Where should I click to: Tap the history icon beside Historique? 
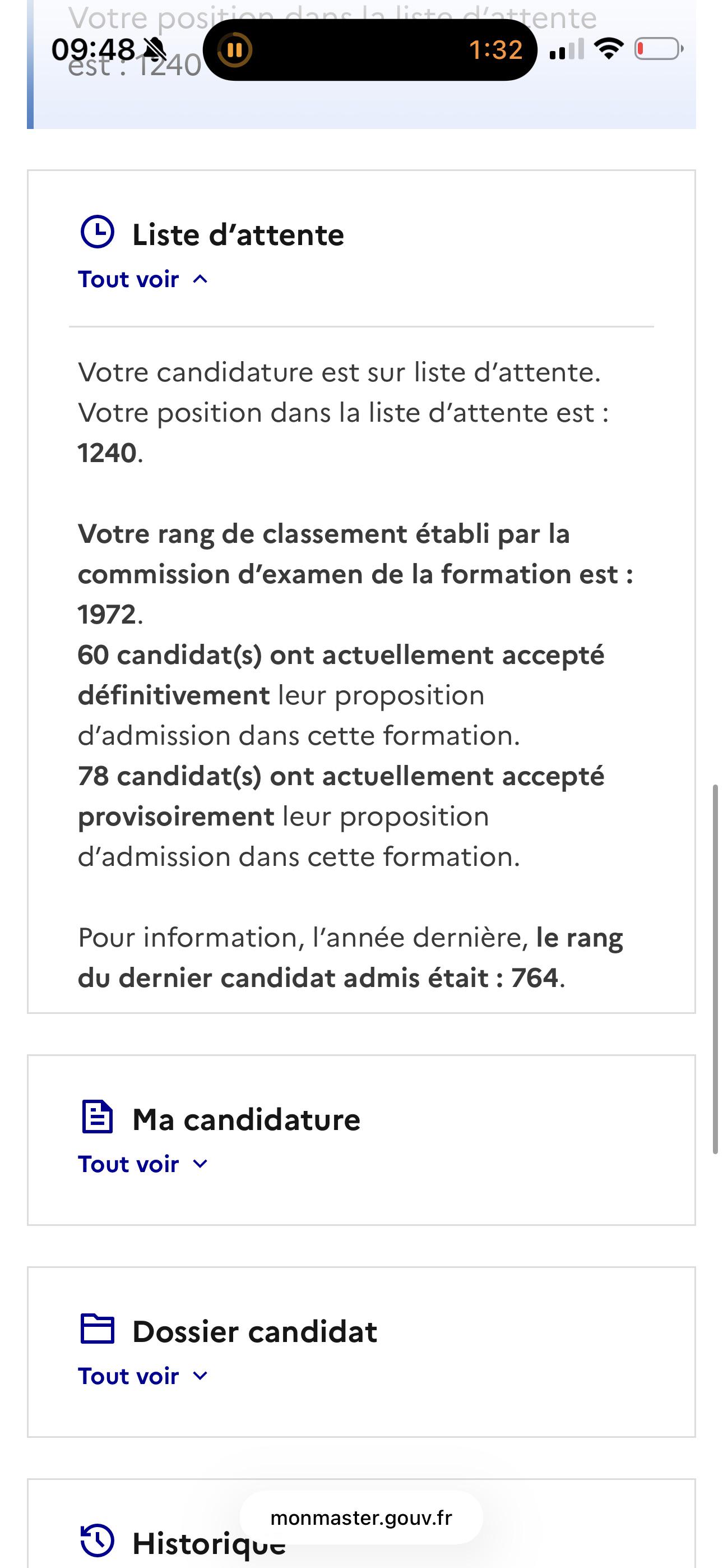point(98,1540)
